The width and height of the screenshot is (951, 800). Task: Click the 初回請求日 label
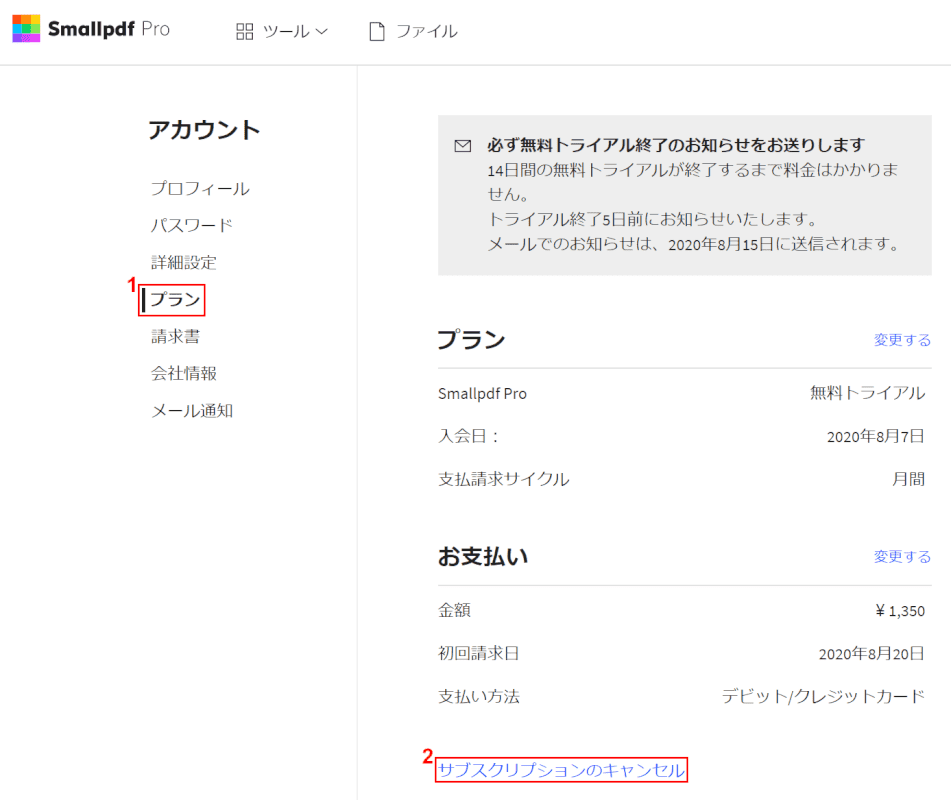[479, 654]
